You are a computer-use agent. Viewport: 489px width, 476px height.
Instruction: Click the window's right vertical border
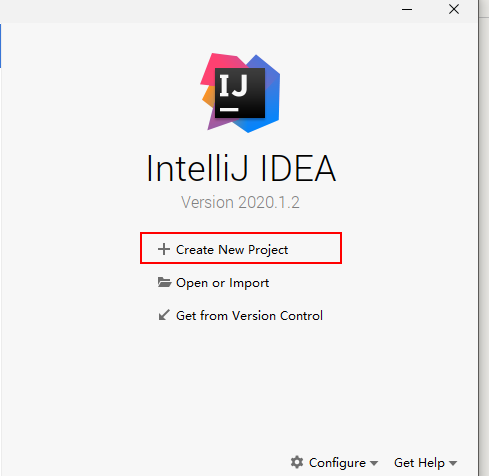click(x=479, y=238)
